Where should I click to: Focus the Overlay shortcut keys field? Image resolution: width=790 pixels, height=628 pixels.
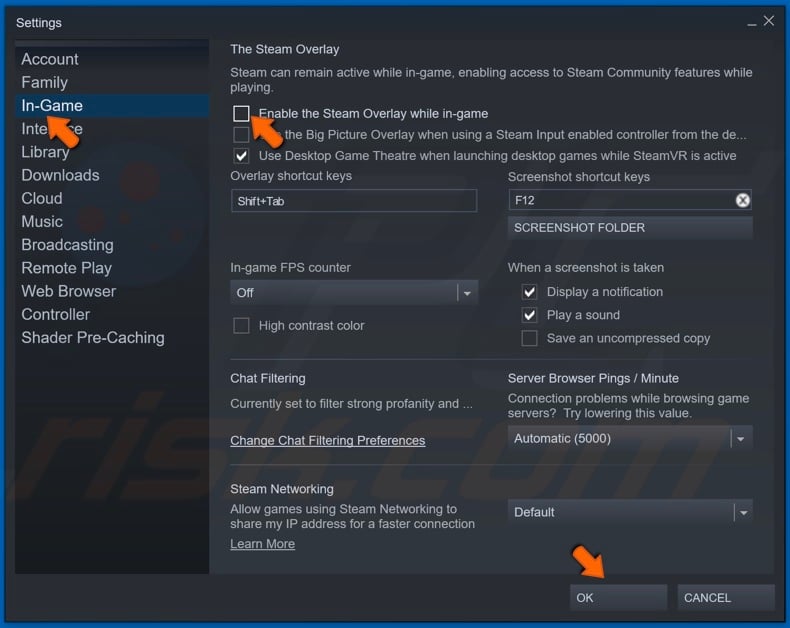click(354, 201)
